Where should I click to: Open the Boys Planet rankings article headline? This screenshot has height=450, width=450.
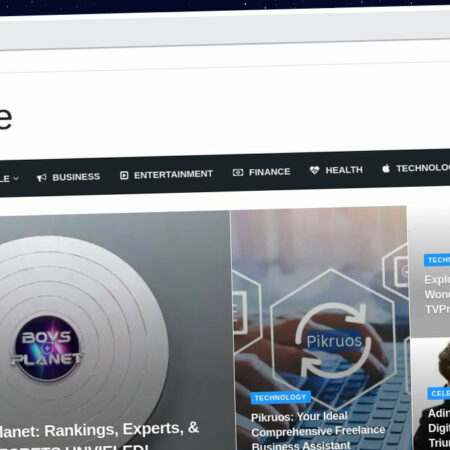[x=99, y=437]
